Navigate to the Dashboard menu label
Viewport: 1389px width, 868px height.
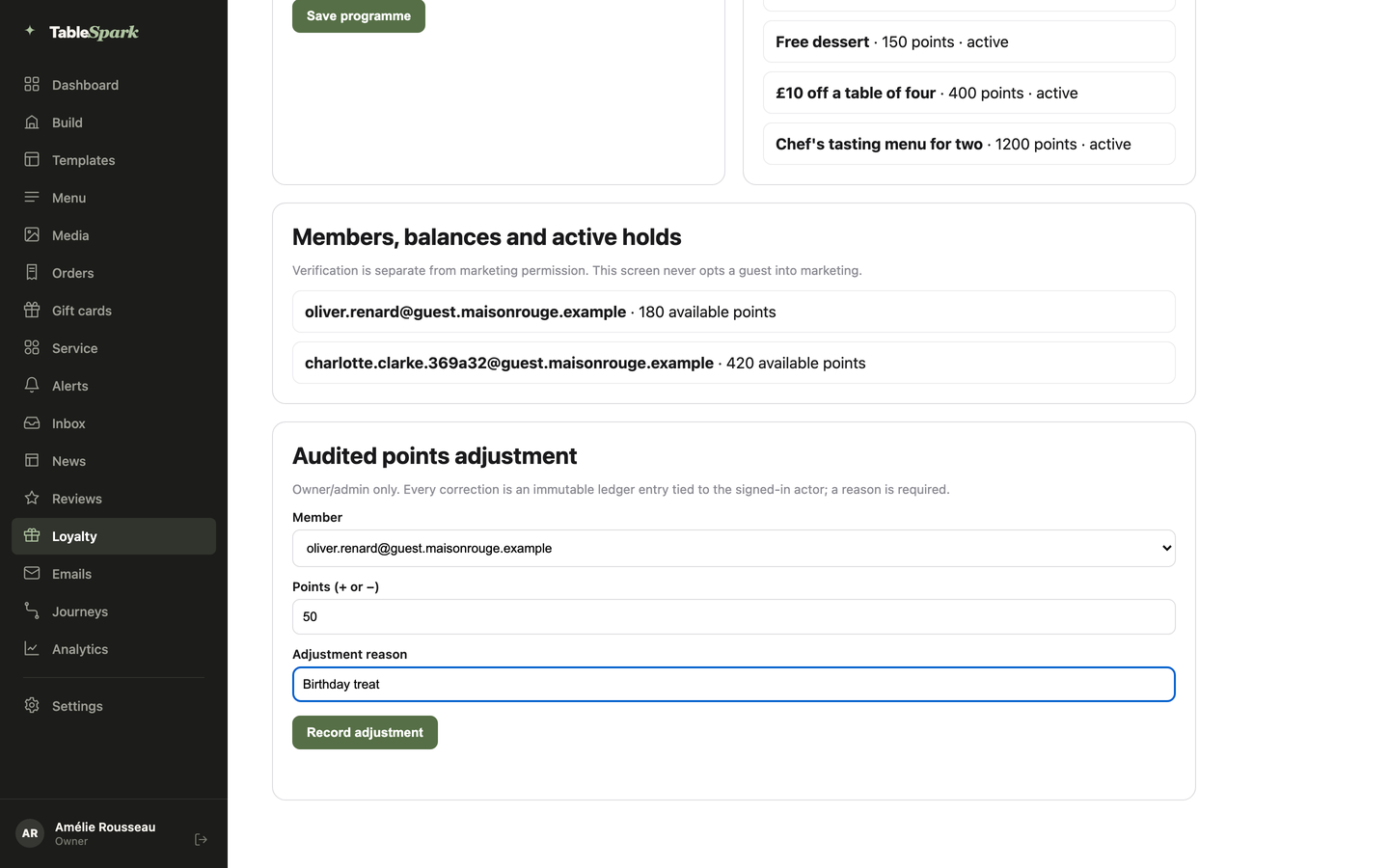(x=86, y=85)
